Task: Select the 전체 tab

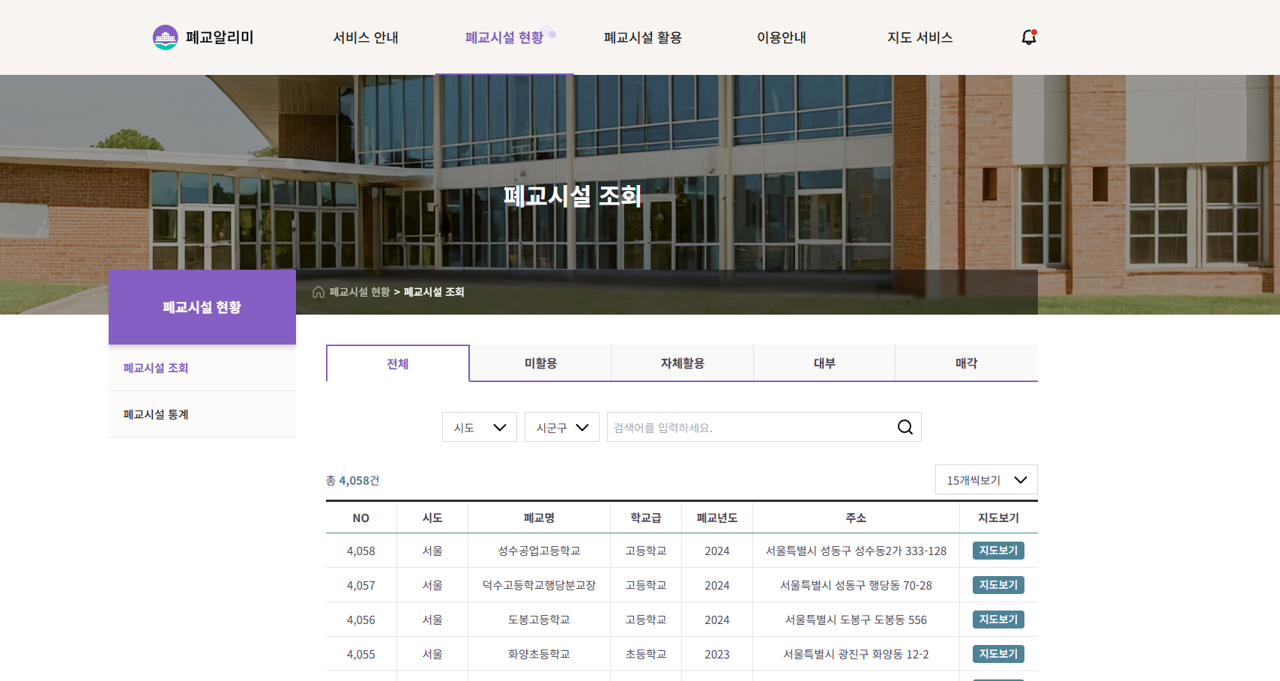Action: pyautogui.click(x=397, y=363)
